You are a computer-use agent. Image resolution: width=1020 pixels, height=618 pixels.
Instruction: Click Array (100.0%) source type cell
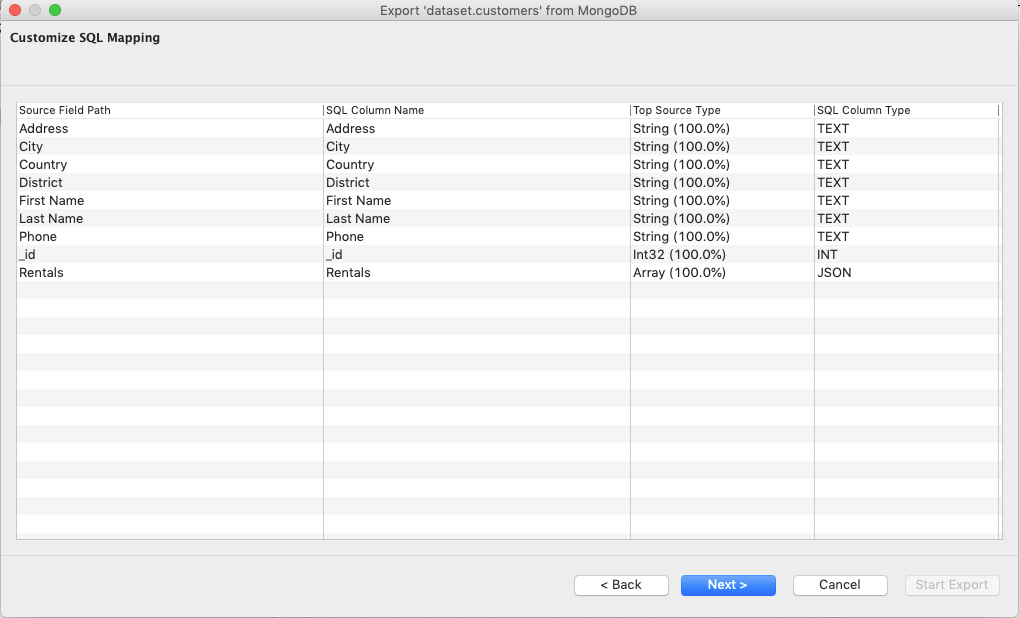click(722, 273)
